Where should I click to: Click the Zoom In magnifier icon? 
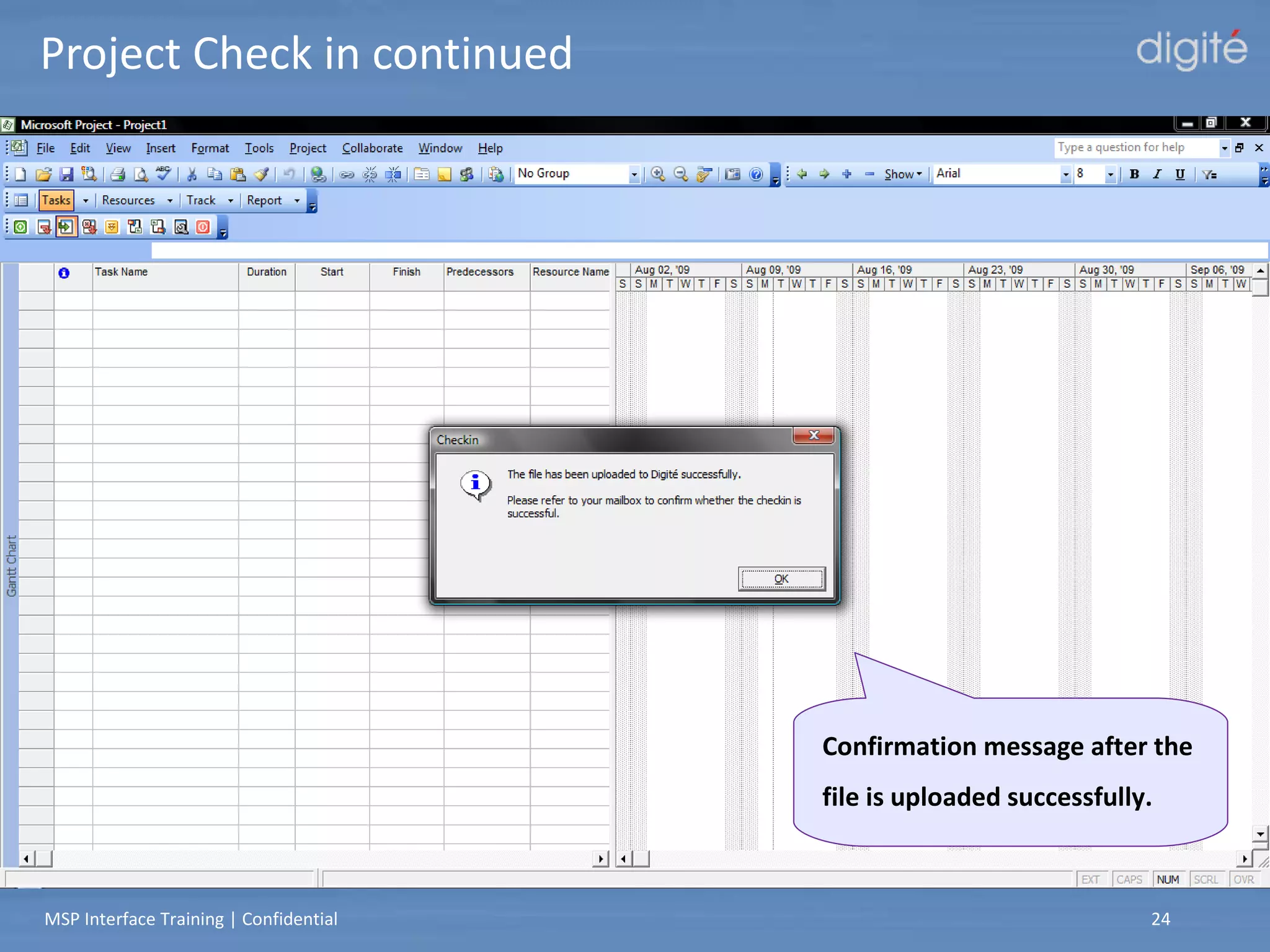[658, 174]
